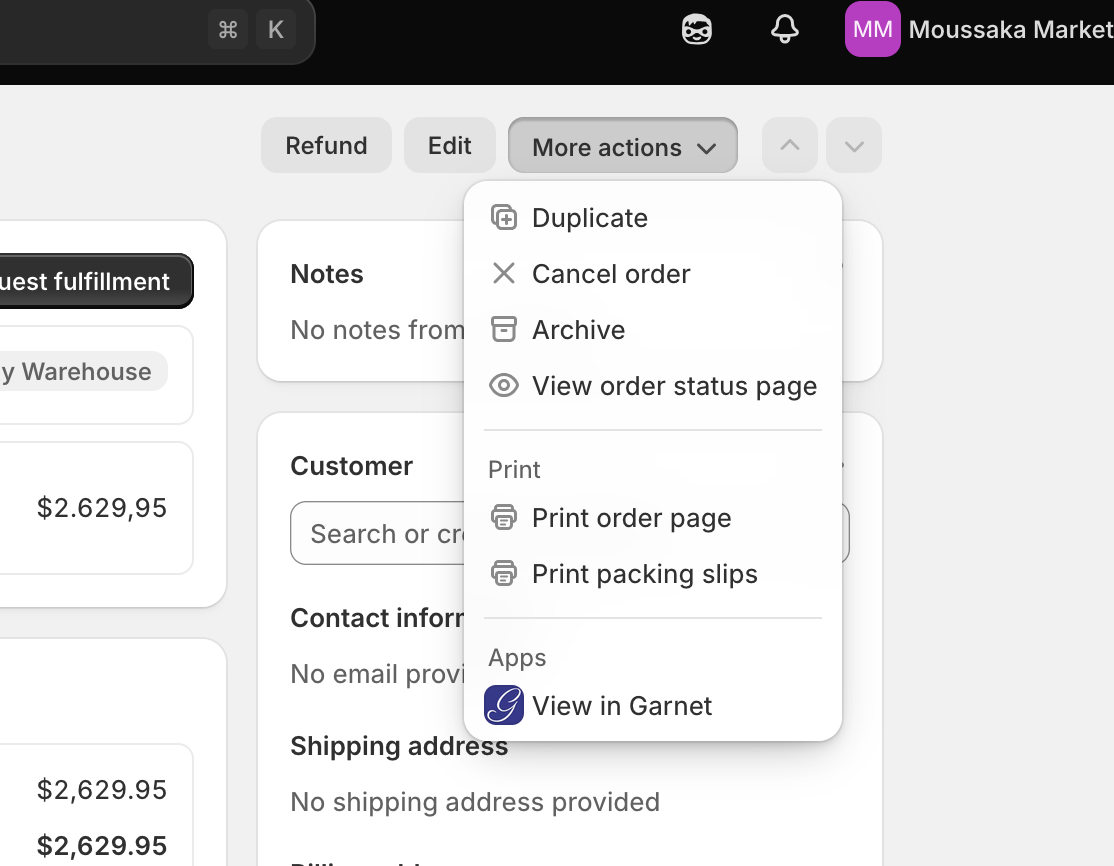The height and width of the screenshot is (866, 1114).
Task: Click the command K search shortcut
Action: pyautogui.click(x=252, y=30)
